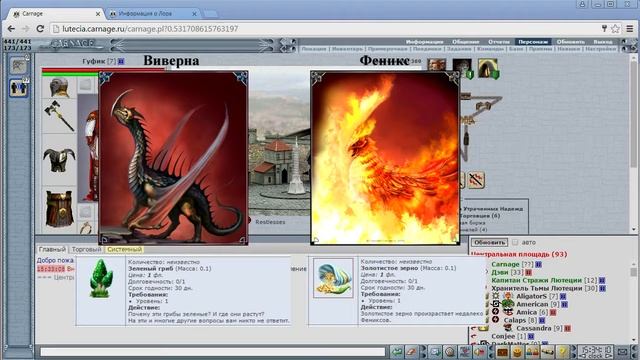640x360 pixels.
Task: Click the Обновить button in players list
Action: (x=489, y=242)
